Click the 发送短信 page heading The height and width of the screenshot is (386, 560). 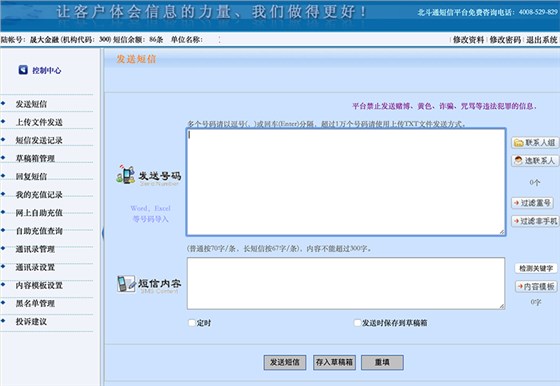pyautogui.click(x=136, y=59)
